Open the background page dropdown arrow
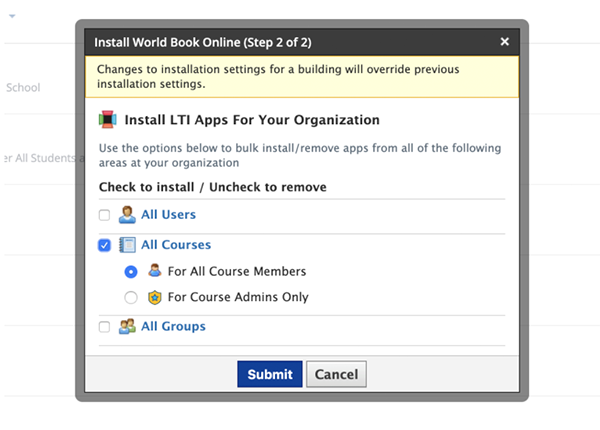The image size is (600, 430). point(12,16)
